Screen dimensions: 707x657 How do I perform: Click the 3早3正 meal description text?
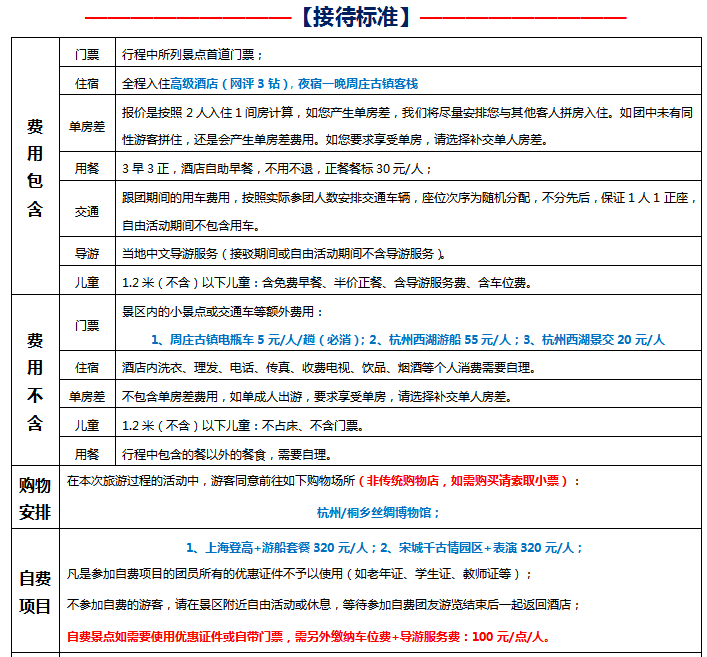click(x=276, y=168)
